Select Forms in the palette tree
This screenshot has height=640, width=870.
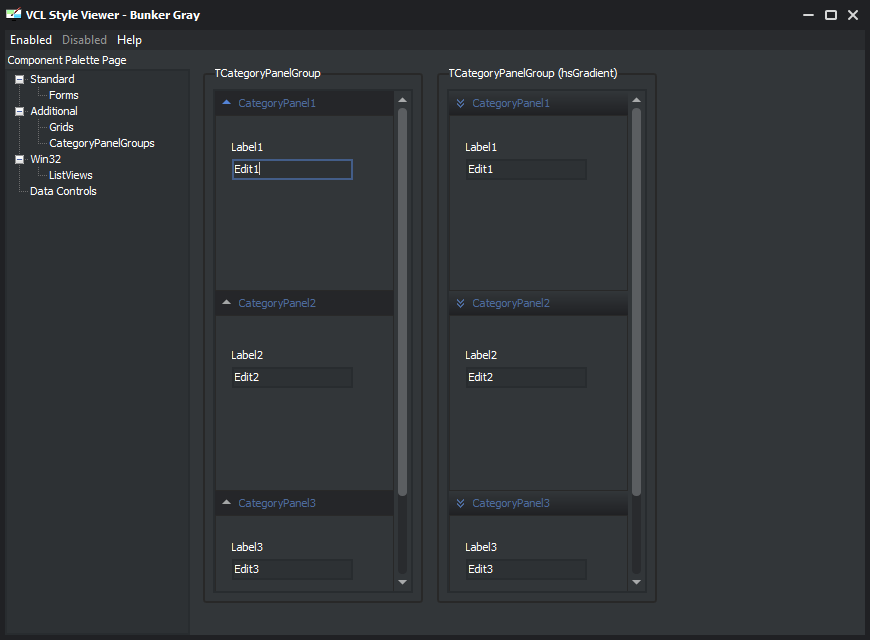pyautogui.click(x=64, y=95)
